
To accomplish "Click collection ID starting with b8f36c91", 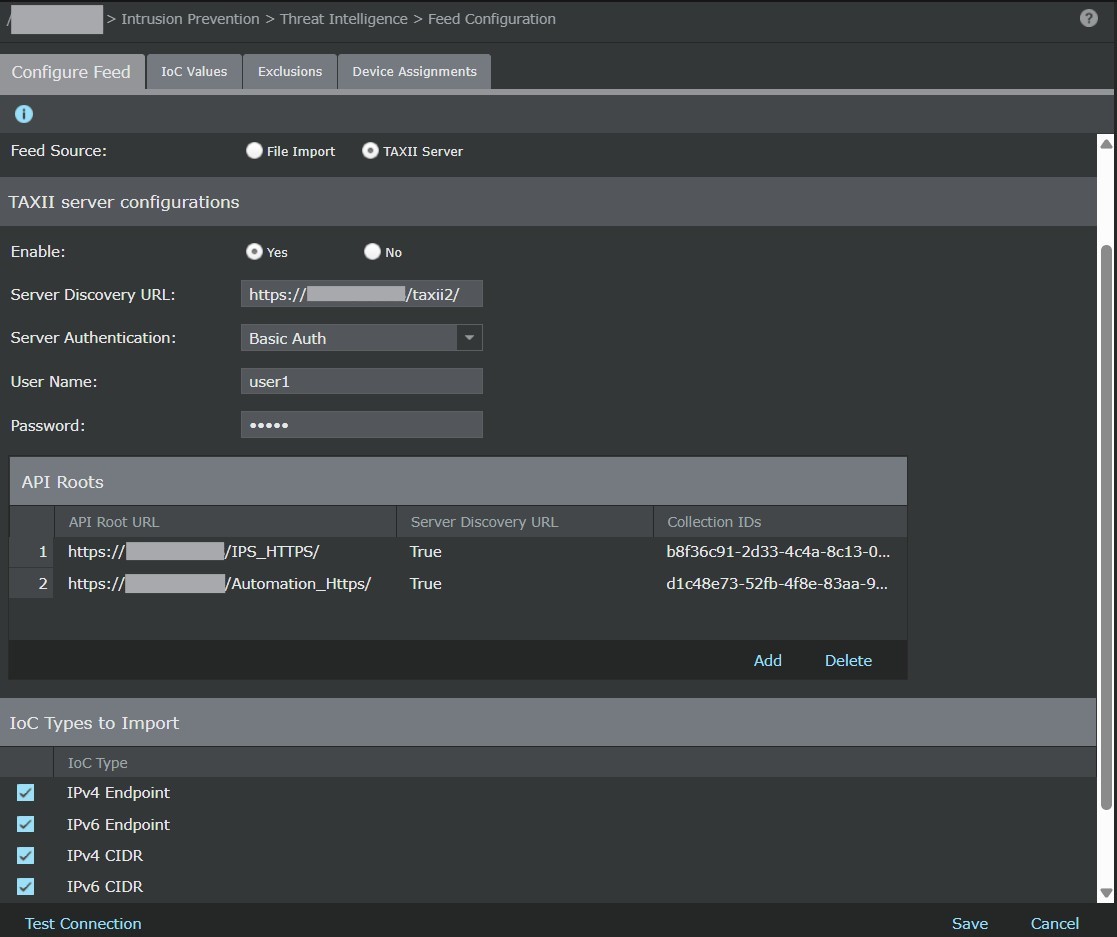I will [x=778, y=552].
